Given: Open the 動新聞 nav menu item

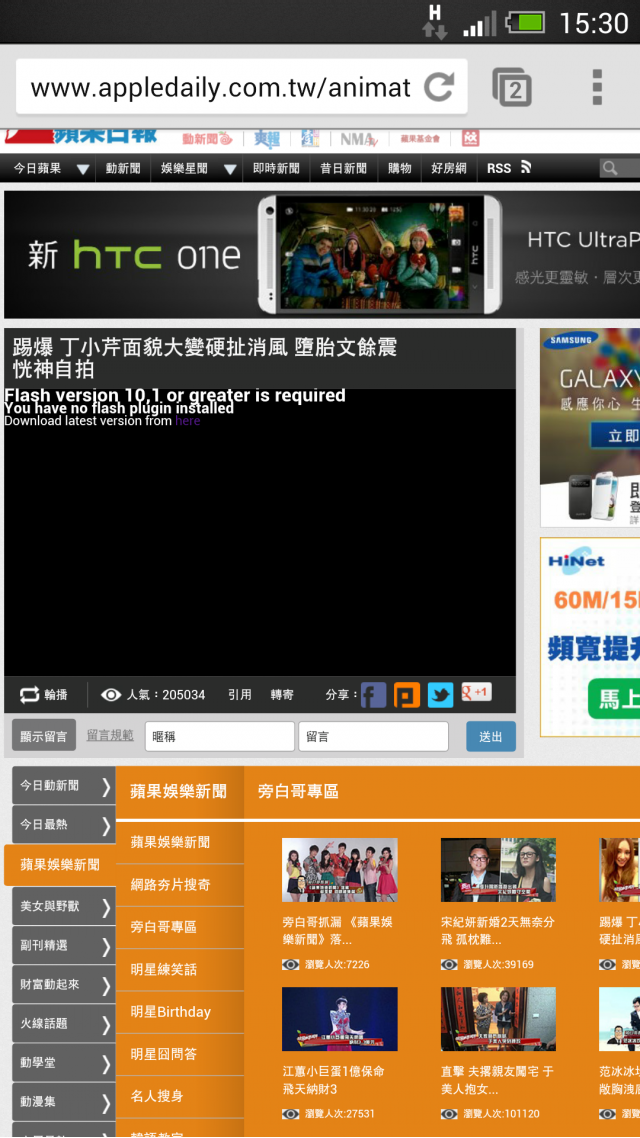Looking at the screenshot, I should click(x=123, y=168).
